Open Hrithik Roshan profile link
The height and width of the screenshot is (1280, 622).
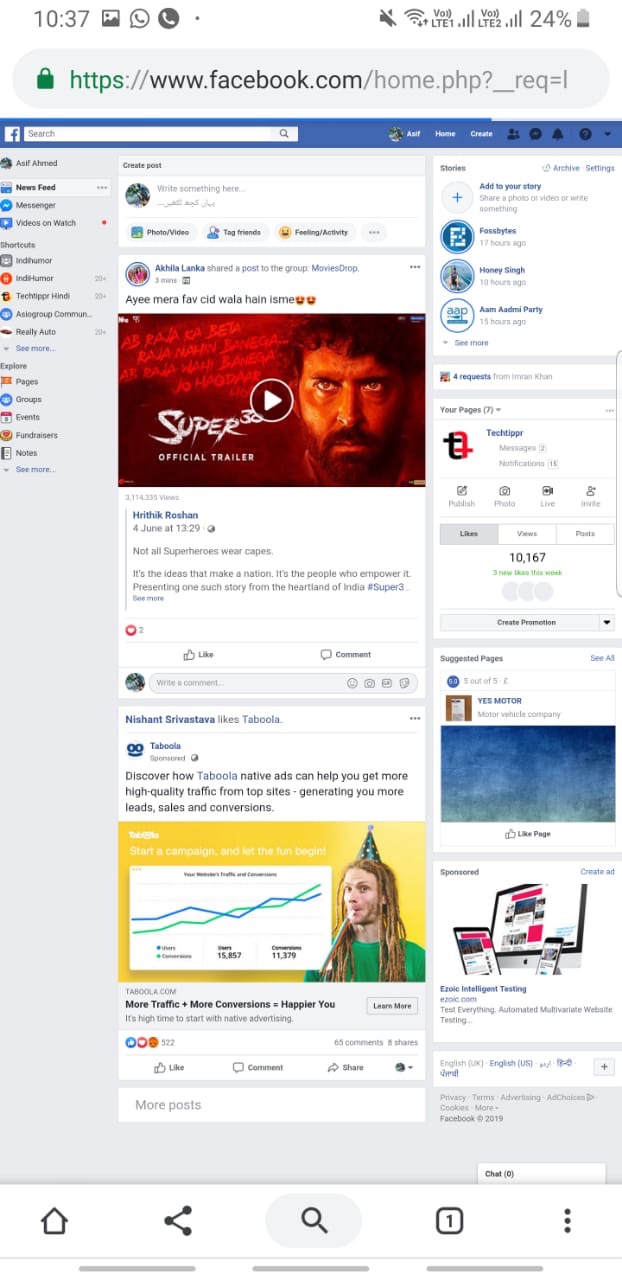(x=165, y=515)
